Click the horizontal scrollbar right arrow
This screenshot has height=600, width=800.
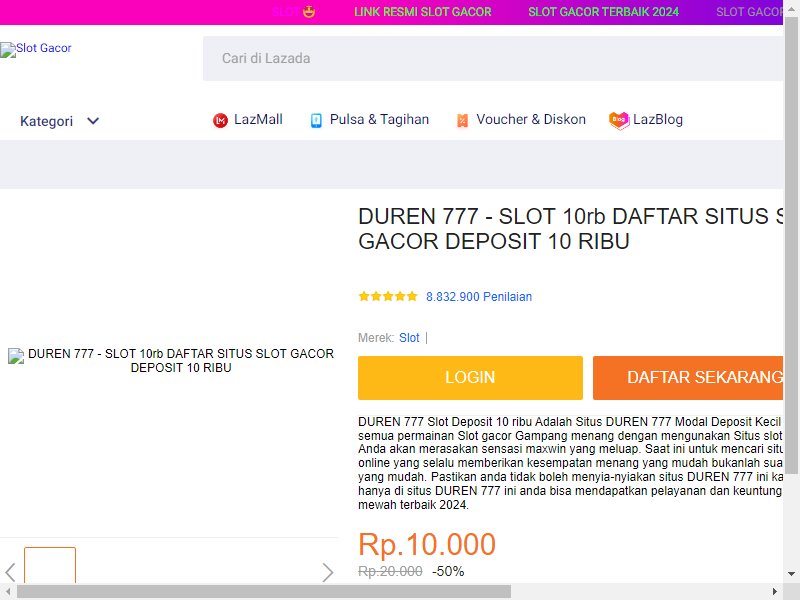click(x=774, y=591)
